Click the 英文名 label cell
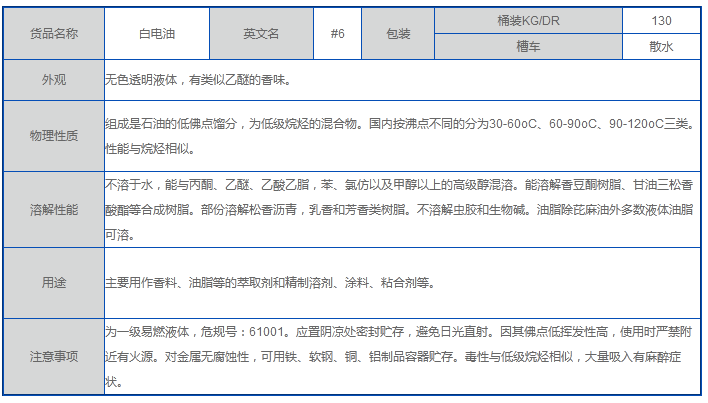The height and width of the screenshot is (403, 708). [x=261, y=33]
